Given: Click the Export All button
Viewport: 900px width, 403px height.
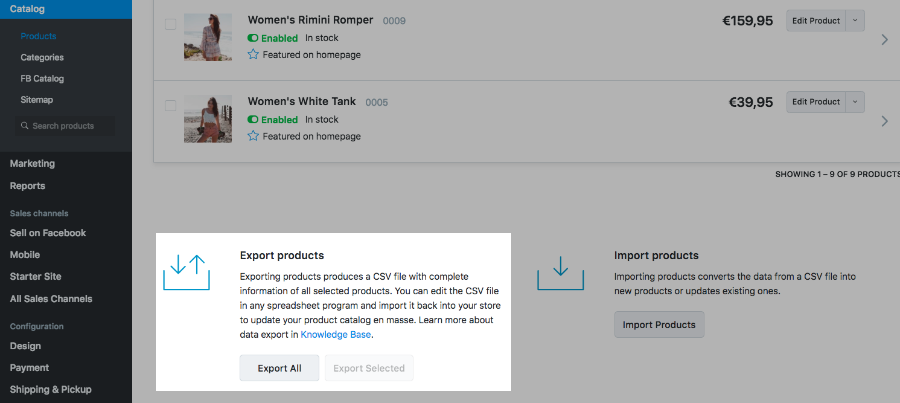Looking at the screenshot, I should (279, 368).
